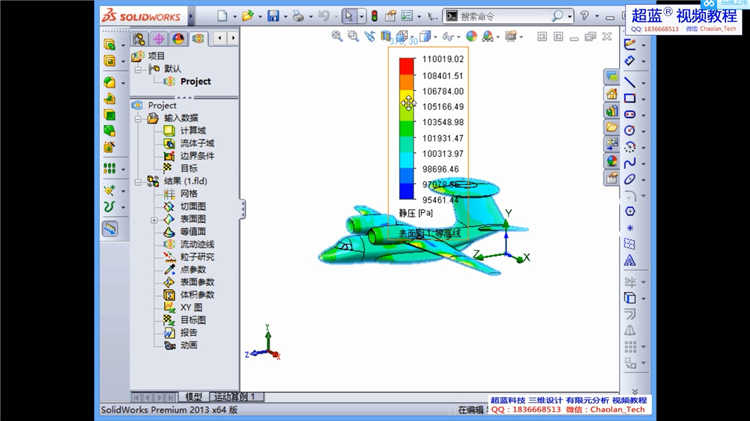Open the Save dropdown arrow

tap(286, 17)
